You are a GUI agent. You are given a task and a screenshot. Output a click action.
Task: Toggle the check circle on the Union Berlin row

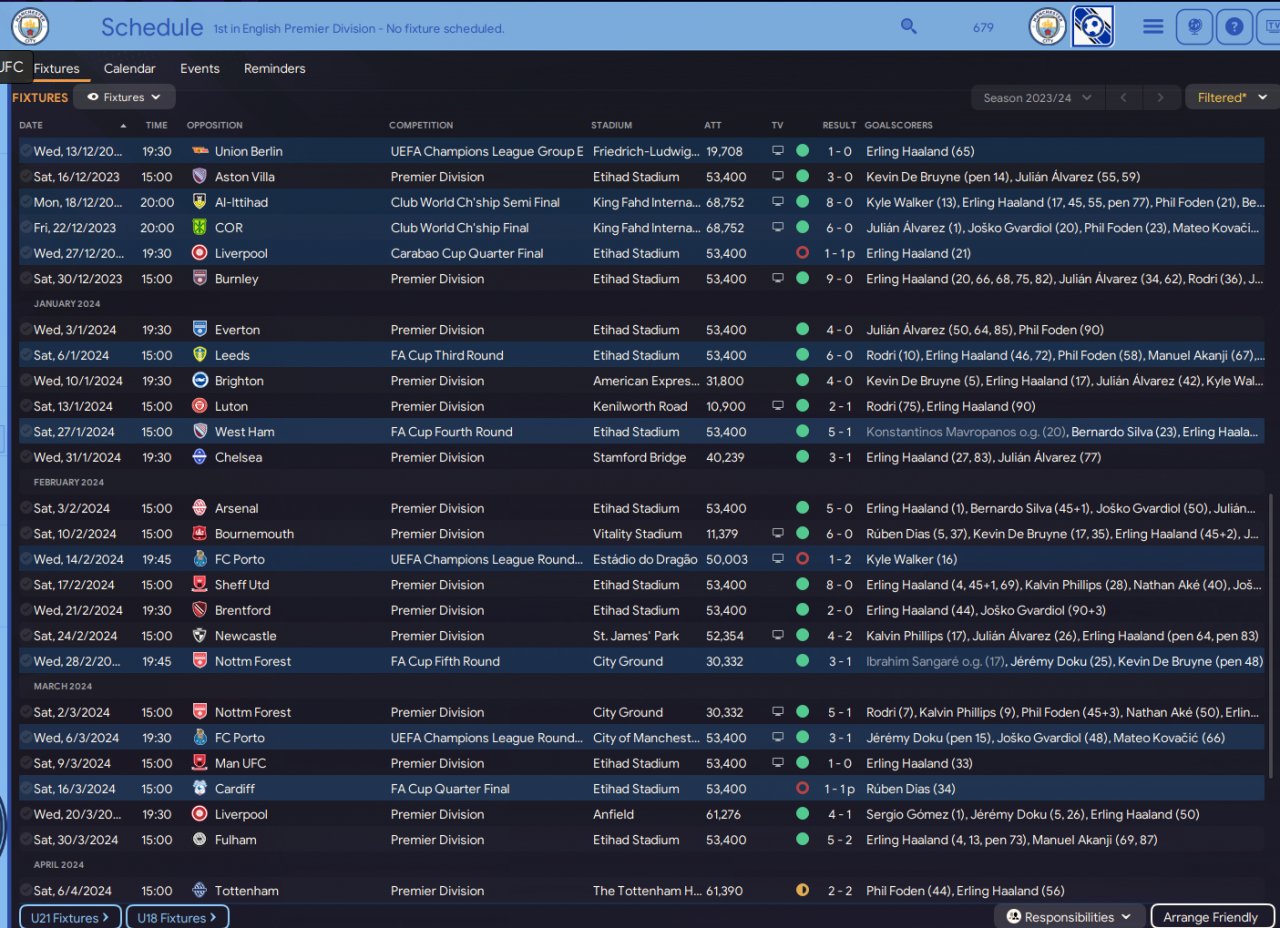tap(25, 151)
